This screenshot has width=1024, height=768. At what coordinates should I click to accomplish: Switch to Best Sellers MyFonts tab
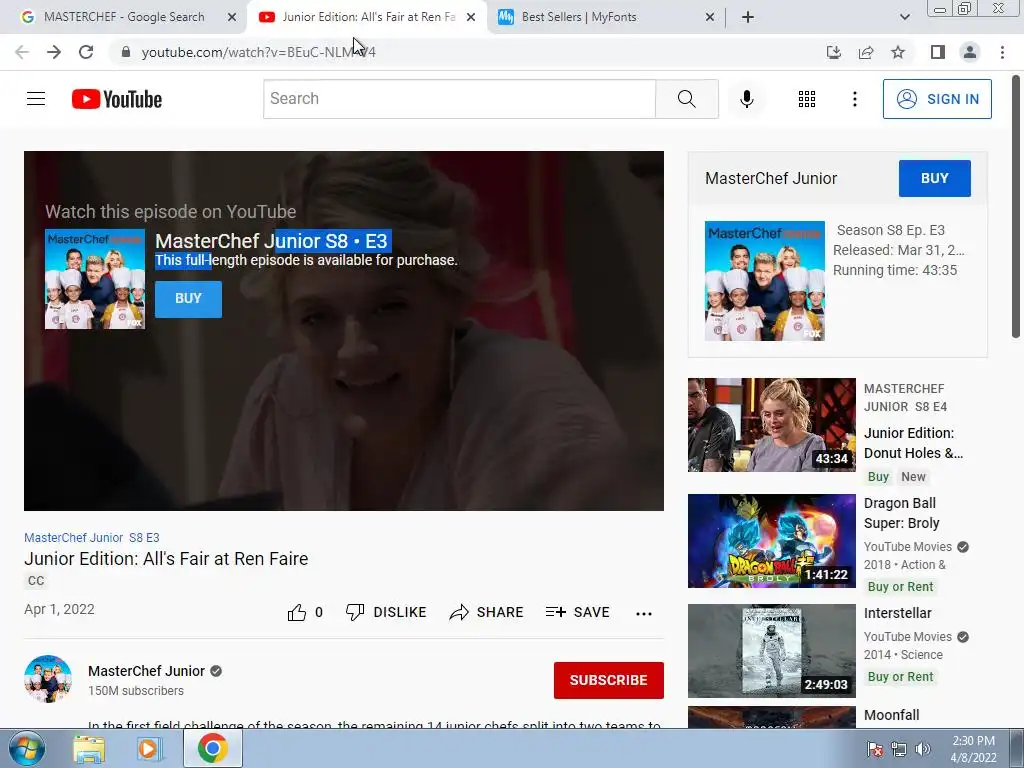(579, 17)
